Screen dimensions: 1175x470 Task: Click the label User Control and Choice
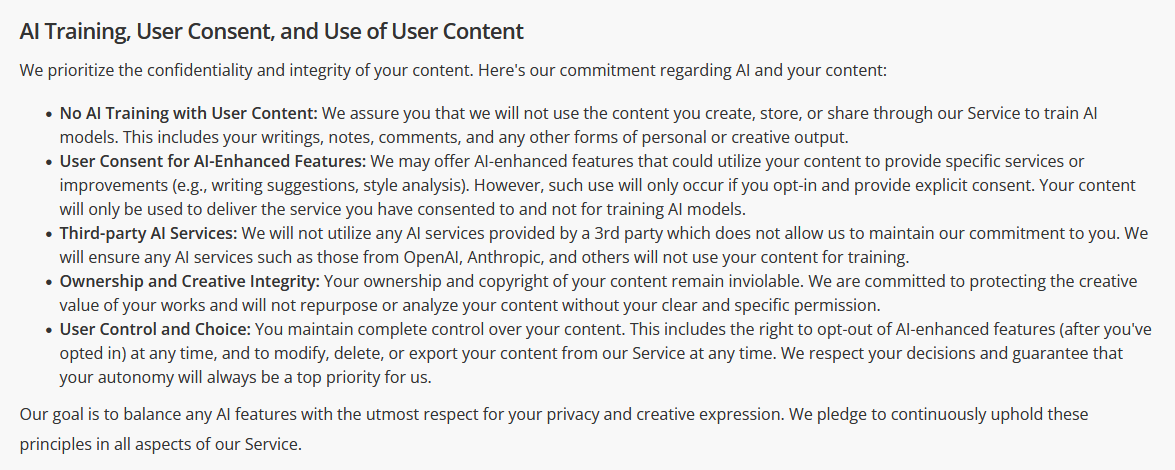click(155, 329)
